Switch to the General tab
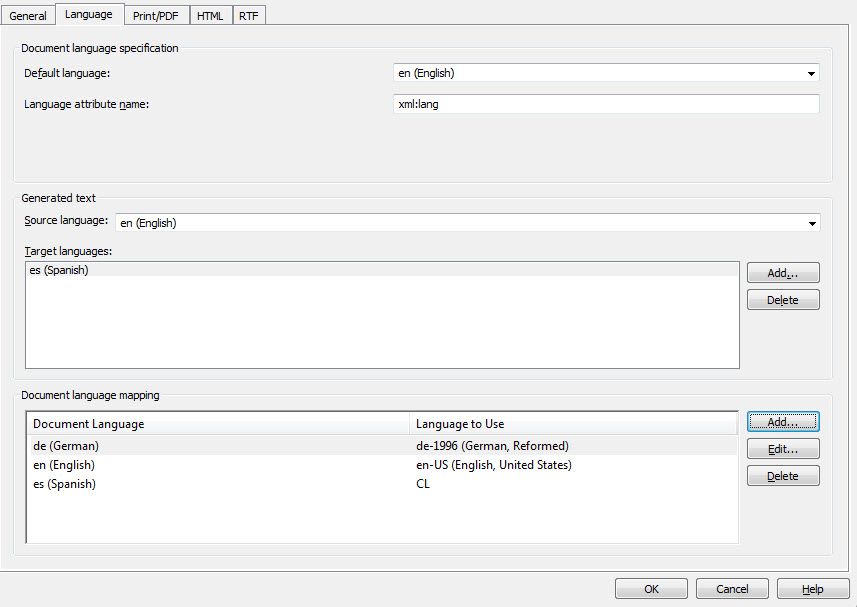Viewport: 857px width, 607px height. click(x=28, y=16)
